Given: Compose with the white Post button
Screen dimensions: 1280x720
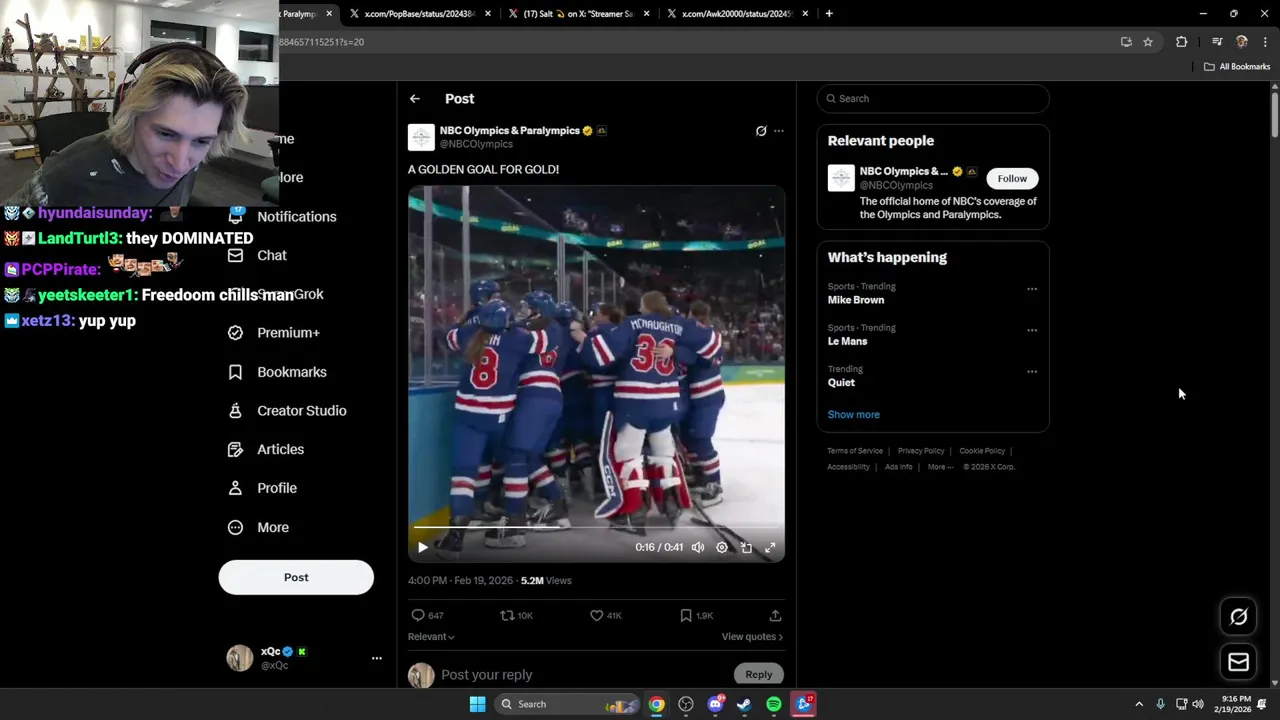Looking at the screenshot, I should 296,577.
